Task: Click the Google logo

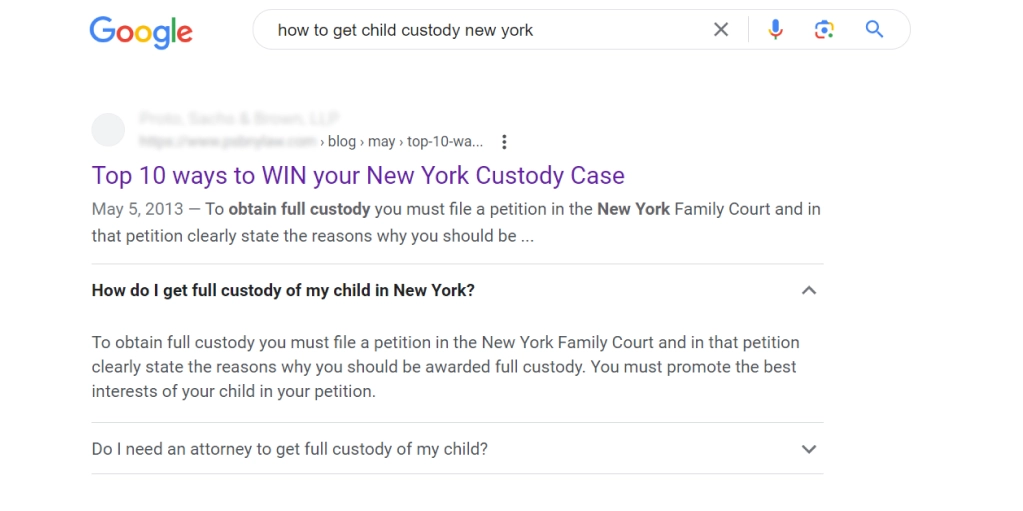Action: 141,32
